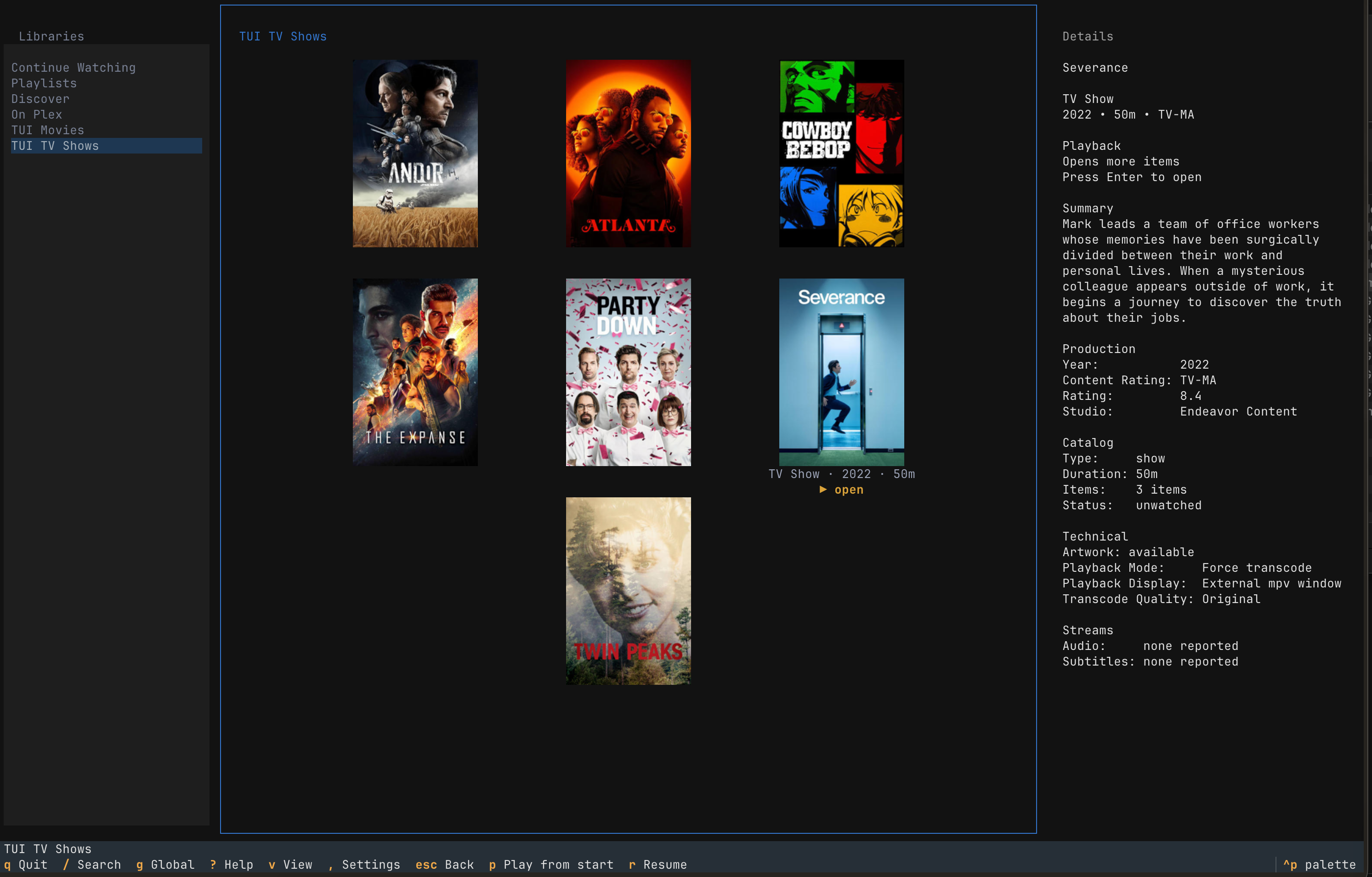The width and height of the screenshot is (1372, 877).
Task: Click 'TV Show · 2022 · 50m' caption
Action: 842,474
